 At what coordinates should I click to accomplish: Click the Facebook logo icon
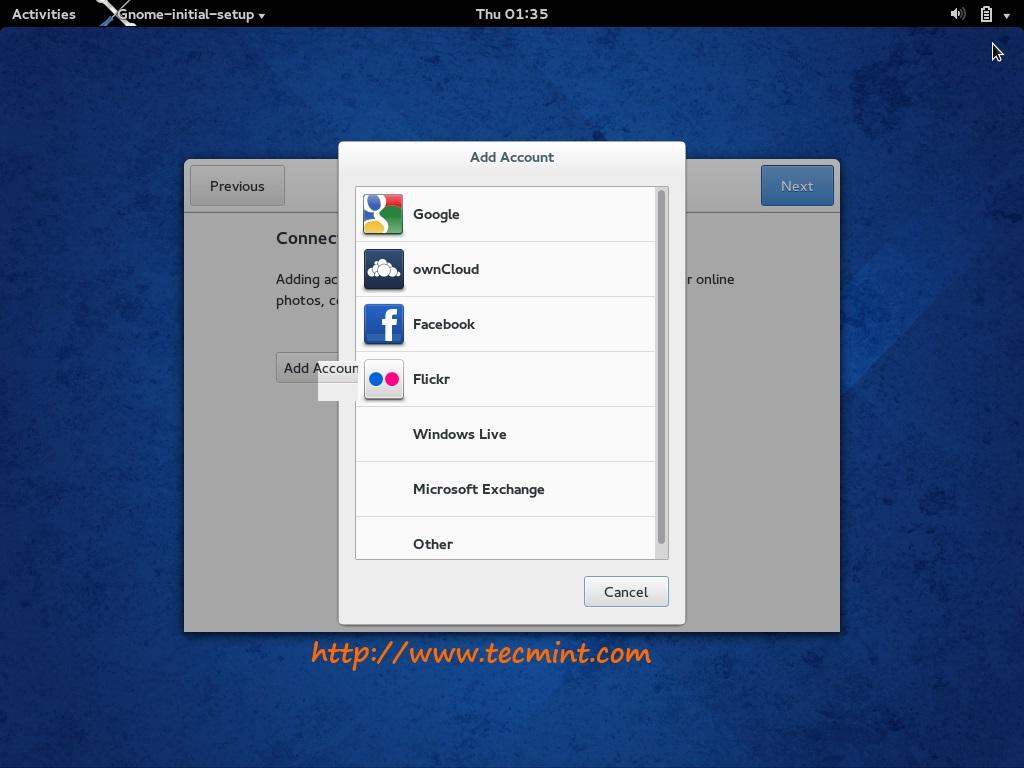point(383,324)
